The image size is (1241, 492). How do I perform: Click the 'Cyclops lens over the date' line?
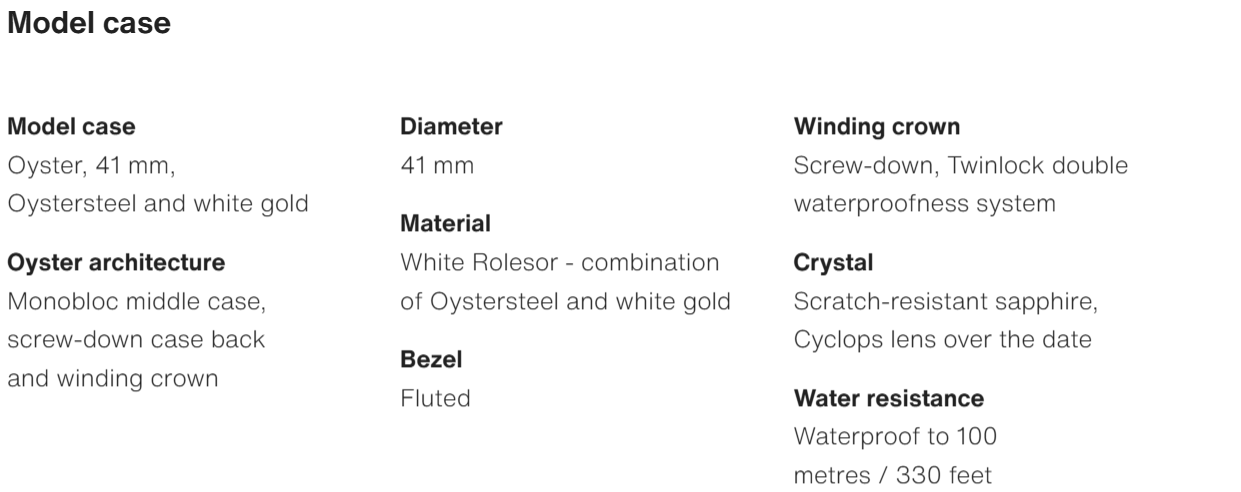pos(942,339)
